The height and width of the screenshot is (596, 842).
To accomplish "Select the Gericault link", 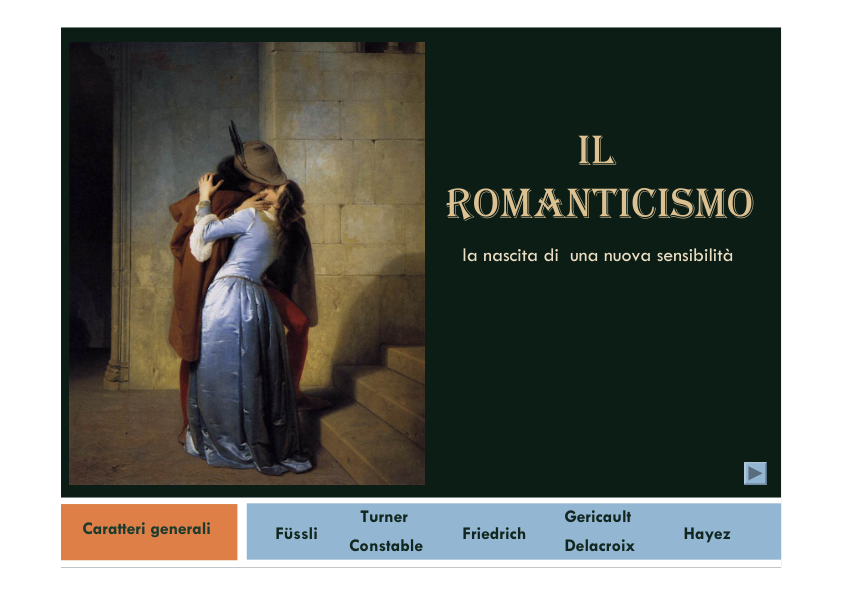I will point(598,517).
